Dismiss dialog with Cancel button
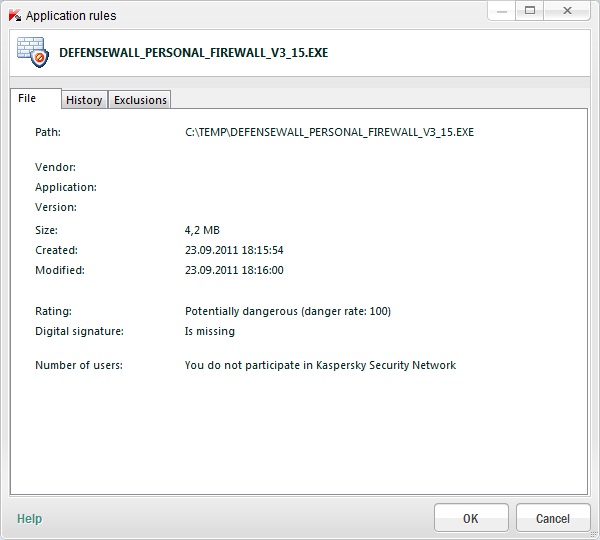This screenshot has height=540, width=600. pos(553,518)
